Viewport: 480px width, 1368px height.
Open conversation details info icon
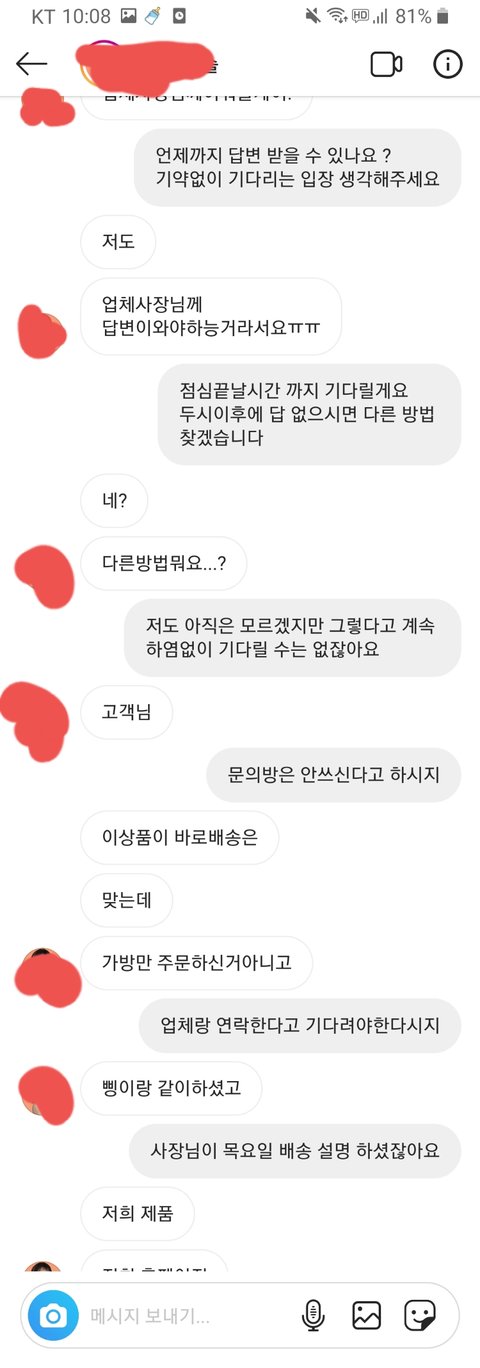click(x=447, y=64)
